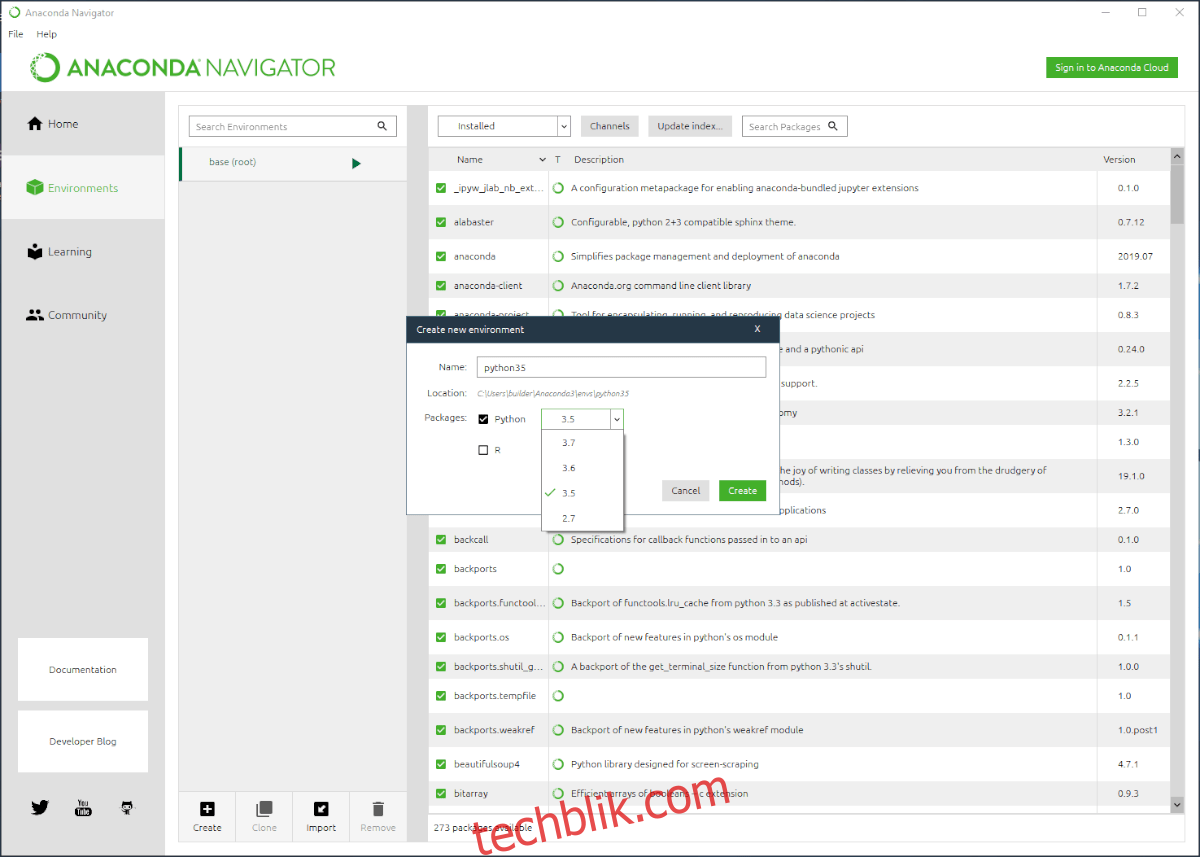The height and width of the screenshot is (857, 1200).
Task: Toggle the beautifulsoup4 package checkbox
Action: [x=441, y=764]
